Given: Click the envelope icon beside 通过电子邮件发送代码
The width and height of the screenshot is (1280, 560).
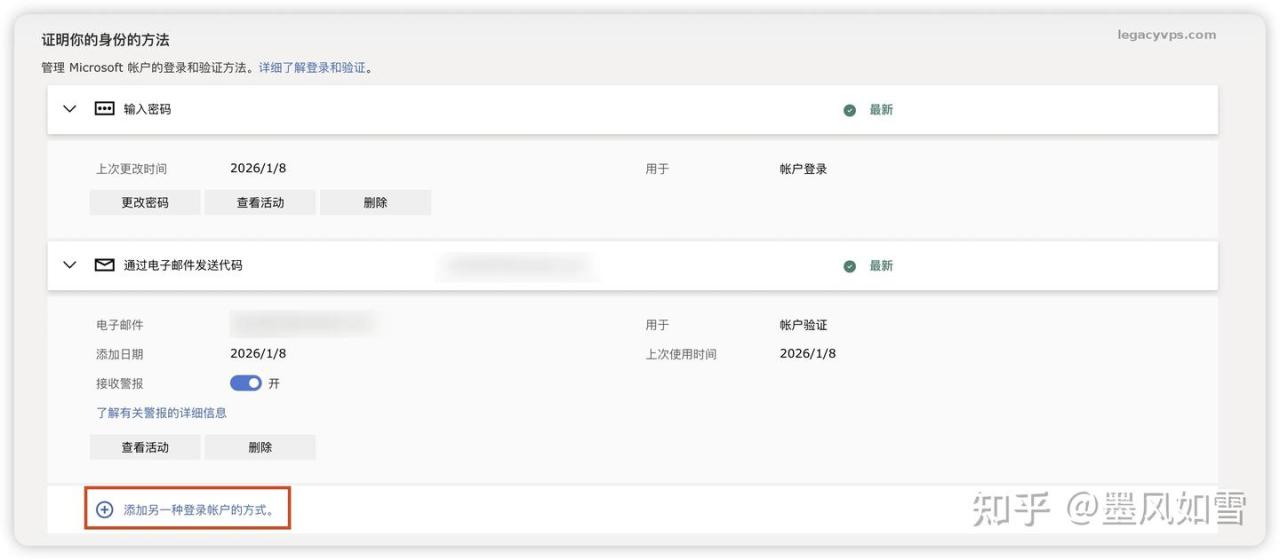Looking at the screenshot, I should tap(104, 265).
